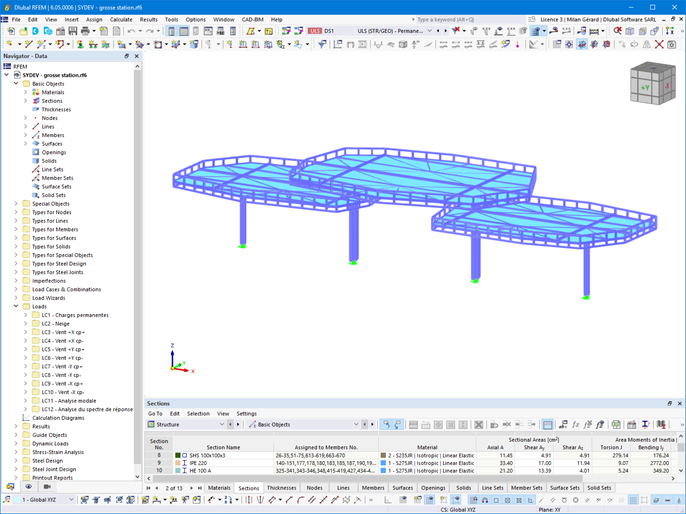Click the New model icon
The height and width of the screenshot is (514, 686).
11,31
